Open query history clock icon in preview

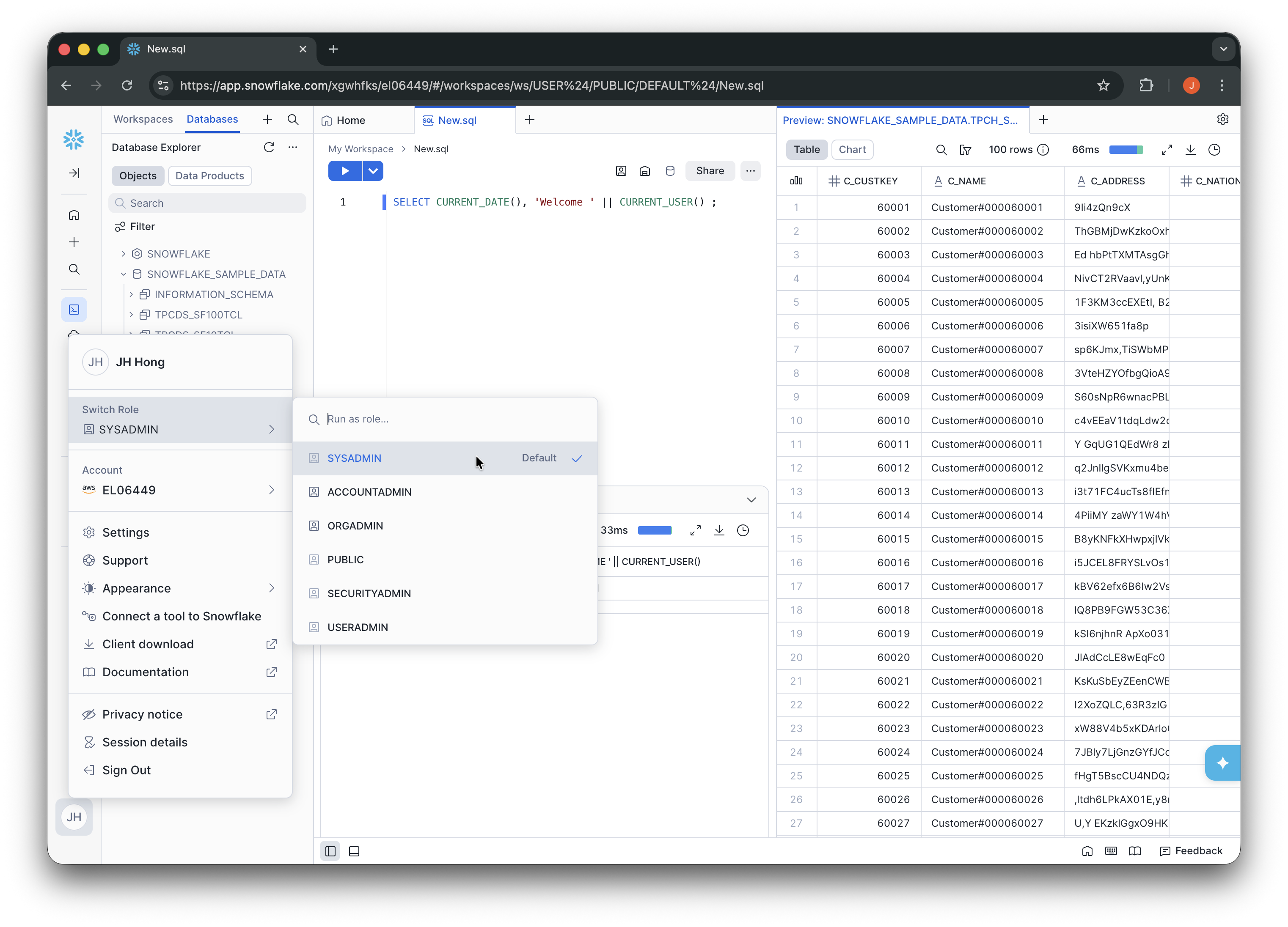[x=1214, y=150]
